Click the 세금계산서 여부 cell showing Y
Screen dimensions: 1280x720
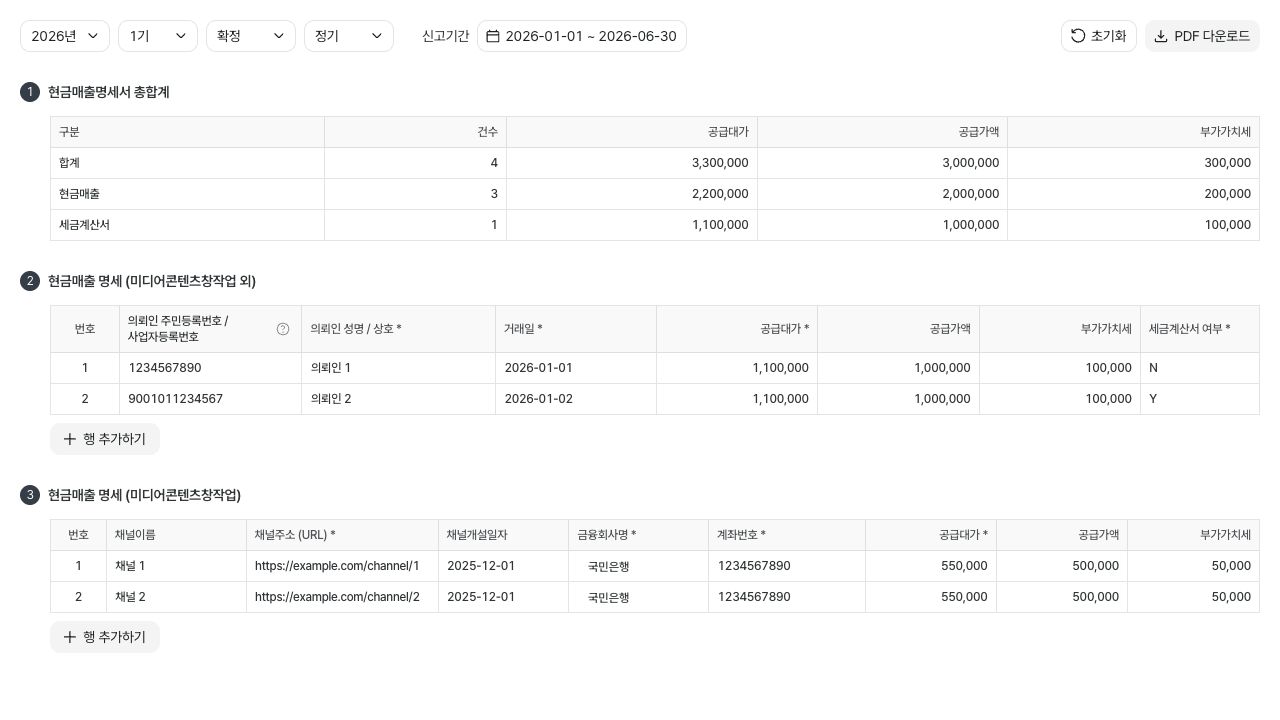(1199, 399)
